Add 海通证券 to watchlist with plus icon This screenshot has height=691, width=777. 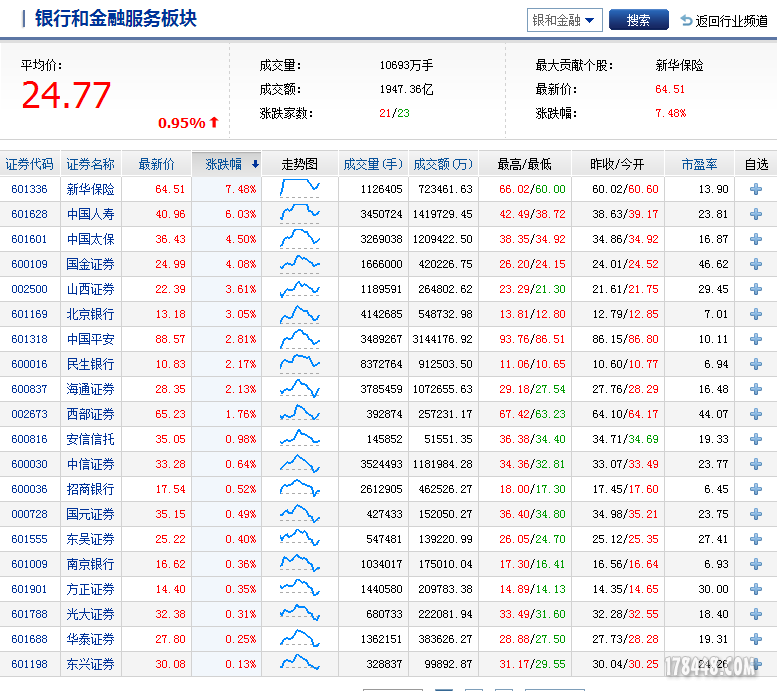coord(756,389)
